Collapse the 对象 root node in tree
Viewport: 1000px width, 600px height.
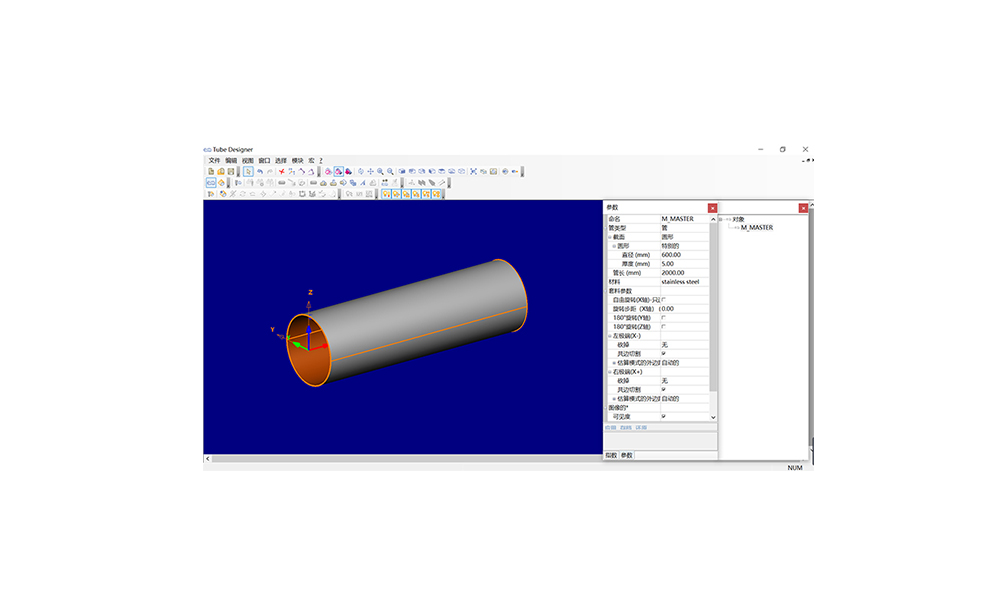coord(721,219)
